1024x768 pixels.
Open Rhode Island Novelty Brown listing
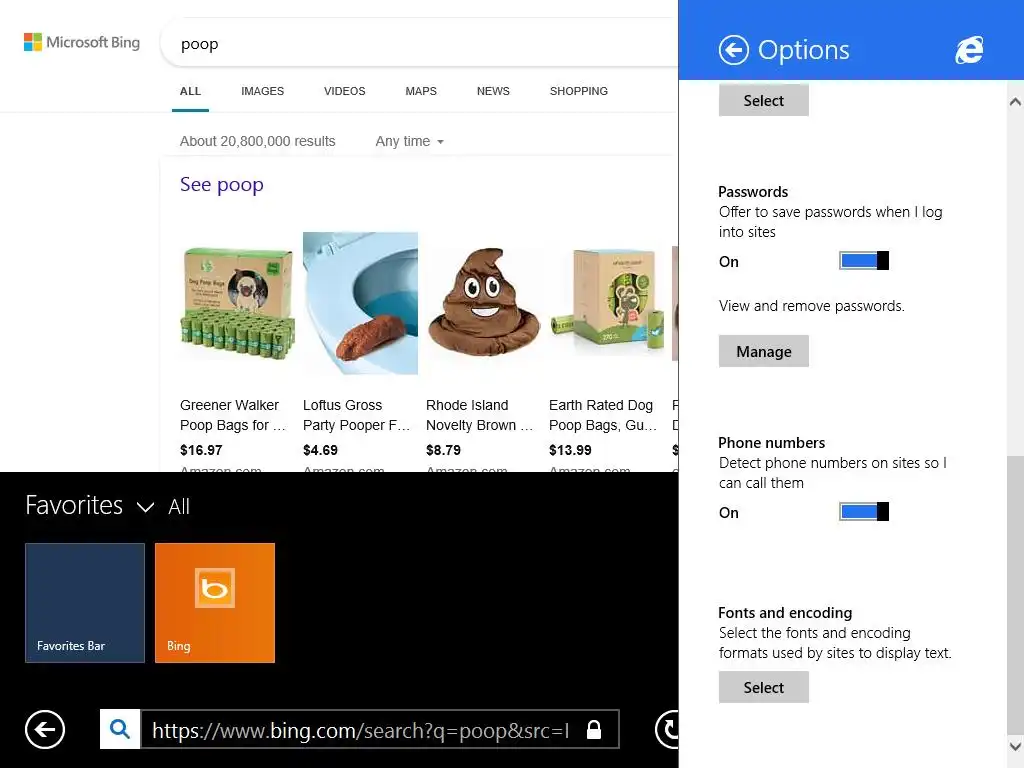[479, 415]
